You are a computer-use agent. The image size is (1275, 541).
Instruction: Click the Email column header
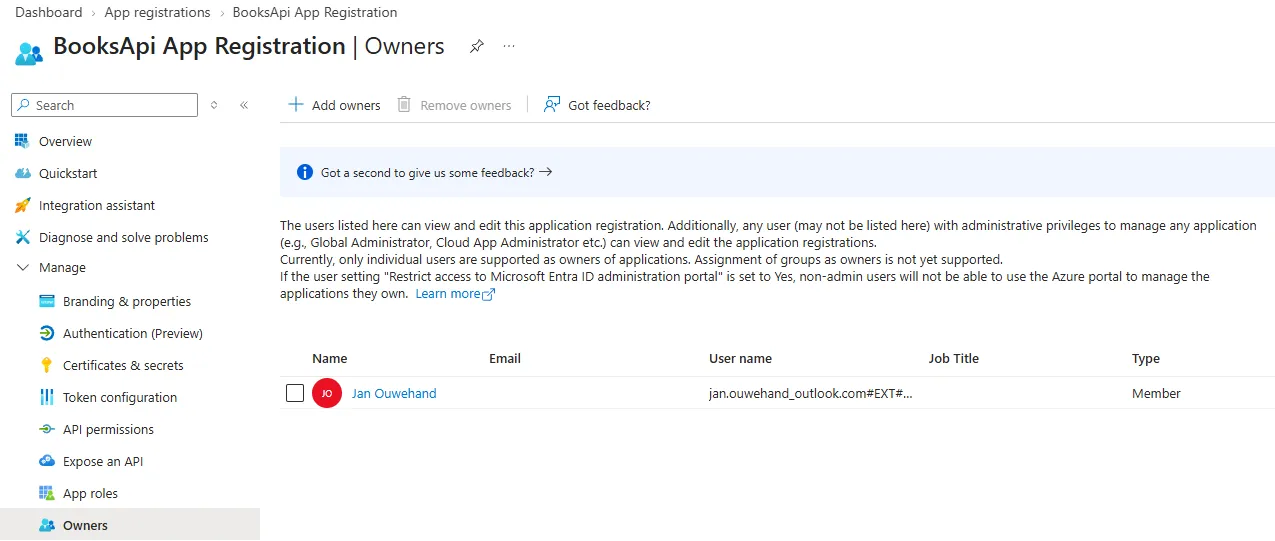[505, 358]
